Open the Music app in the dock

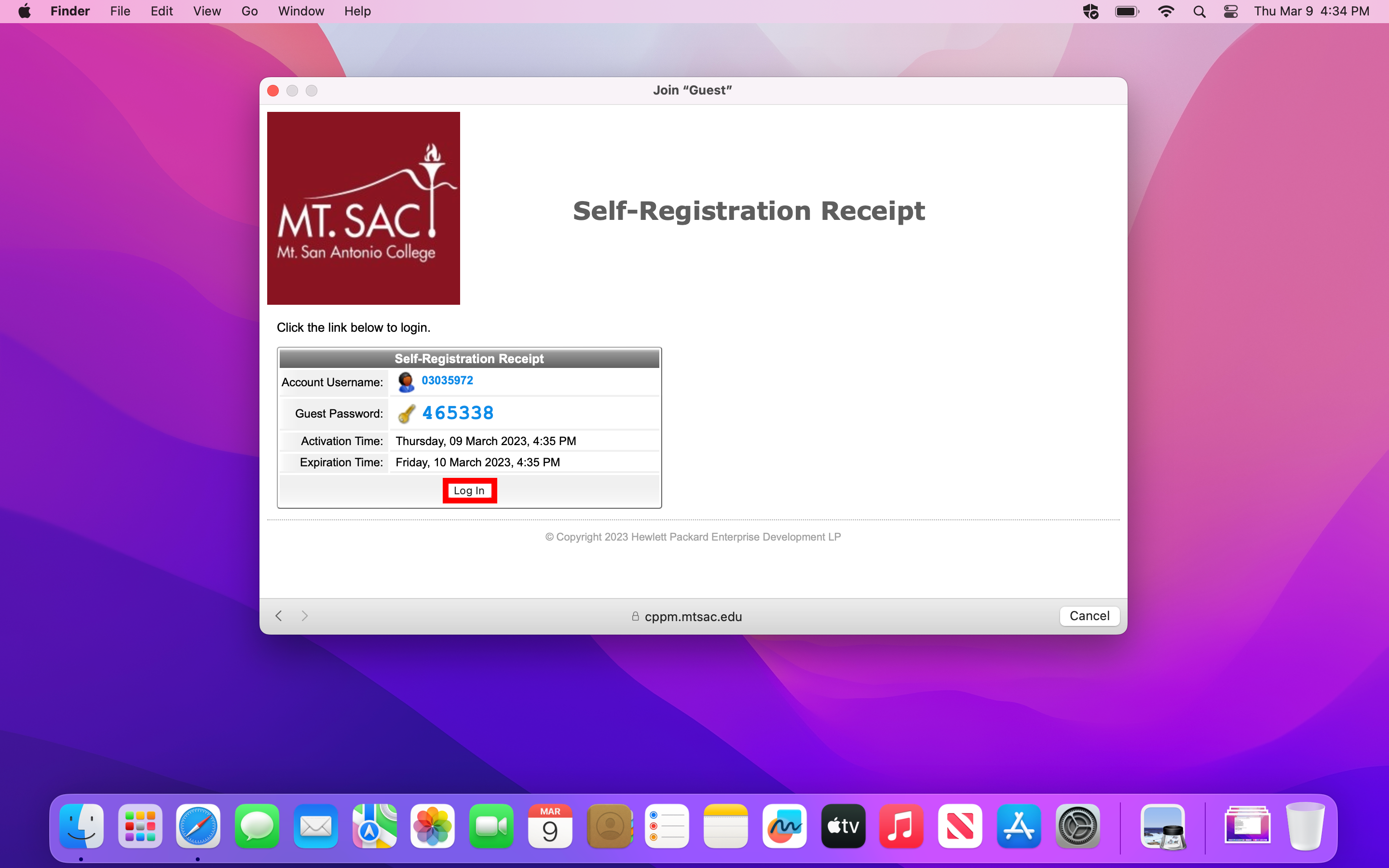(x=901, y=826)
